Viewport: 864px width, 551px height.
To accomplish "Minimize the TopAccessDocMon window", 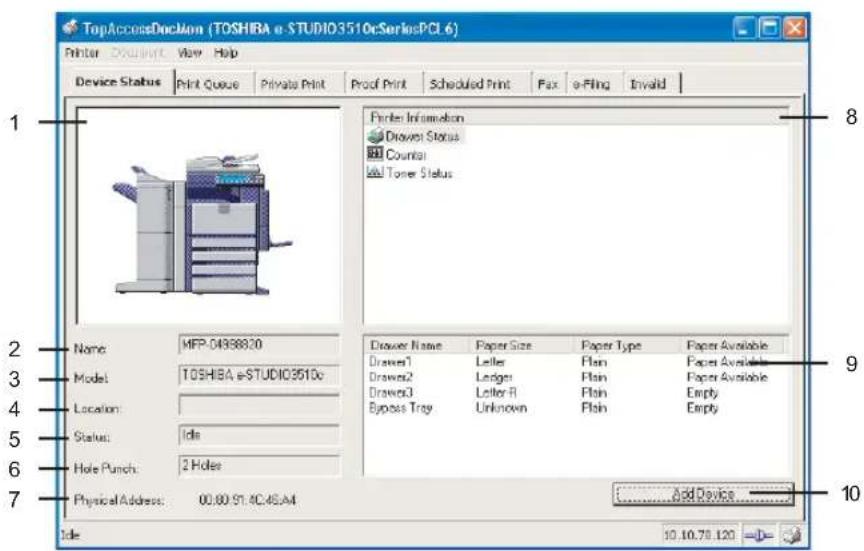I will pos(744,28).
